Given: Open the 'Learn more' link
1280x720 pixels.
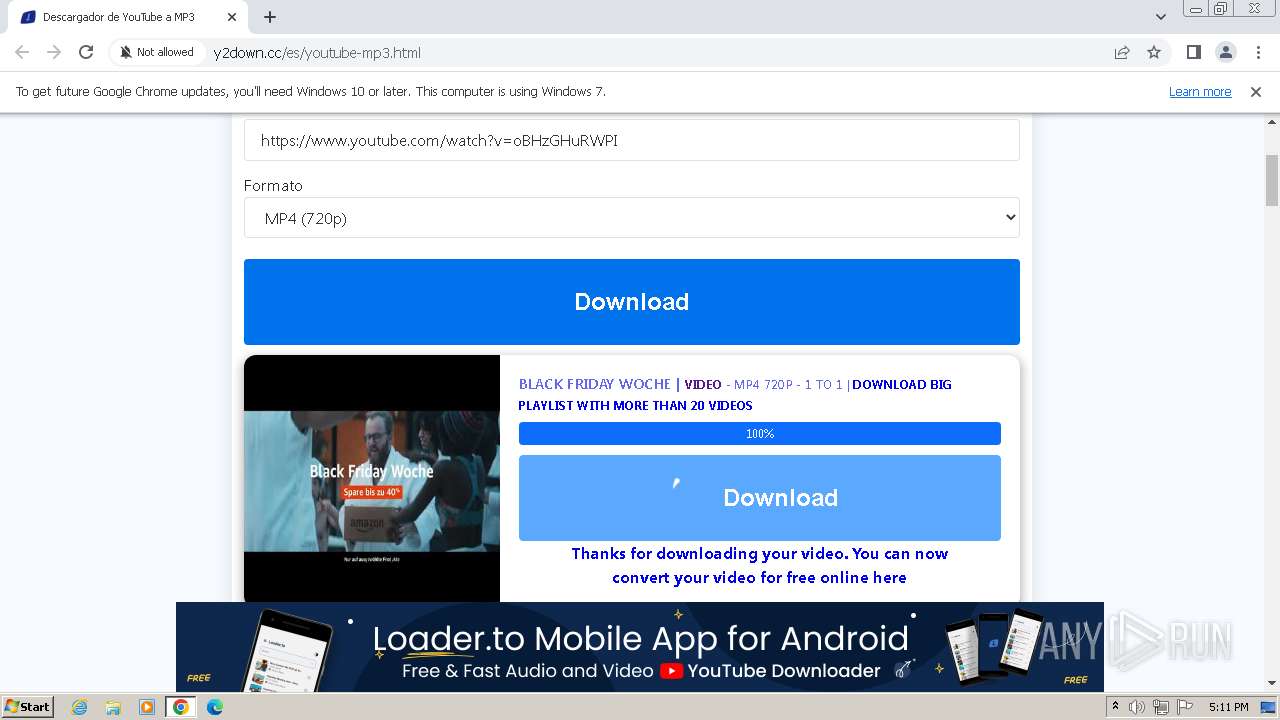Looking at the screenshot, I should [1200, 92].
